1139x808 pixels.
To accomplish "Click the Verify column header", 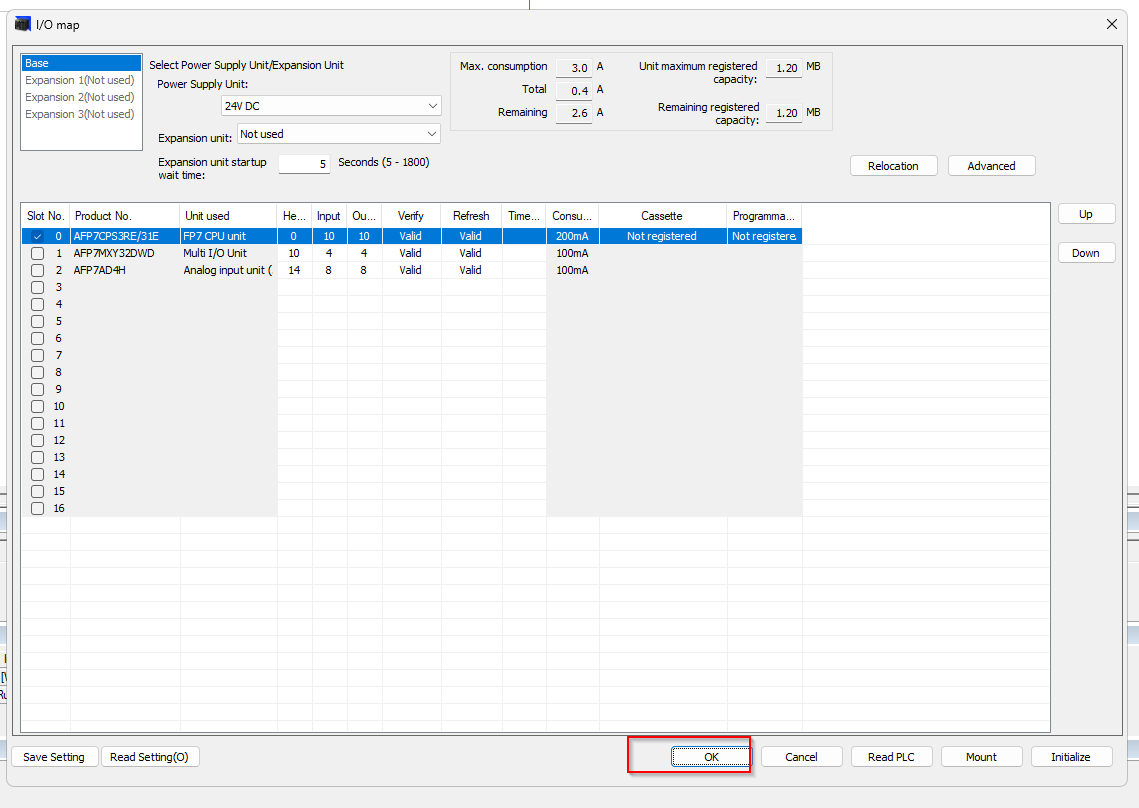I will [411, 216].
